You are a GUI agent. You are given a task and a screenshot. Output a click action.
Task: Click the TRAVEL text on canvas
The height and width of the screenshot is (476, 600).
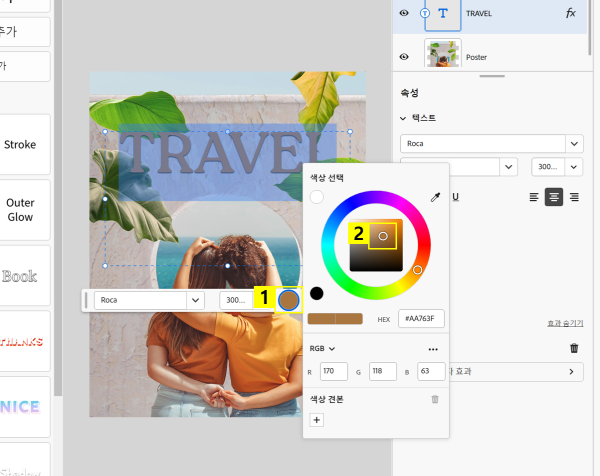coord(221,154)
